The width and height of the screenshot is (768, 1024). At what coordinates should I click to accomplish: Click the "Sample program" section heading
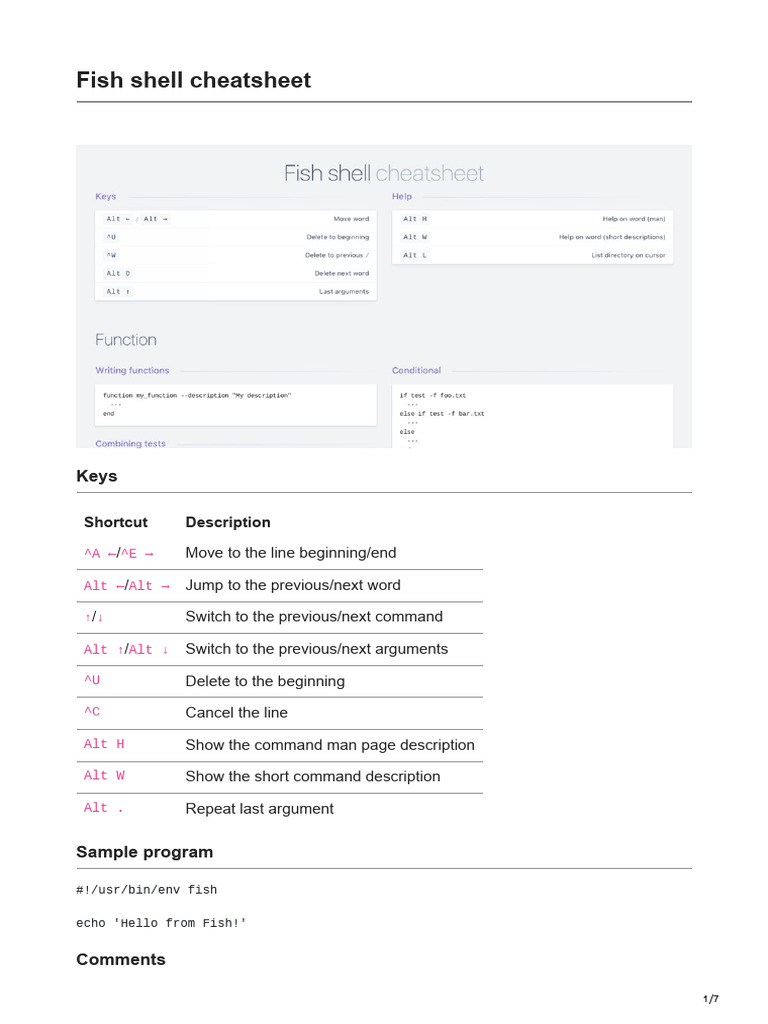pyautogui.click(x=145, y=852)
